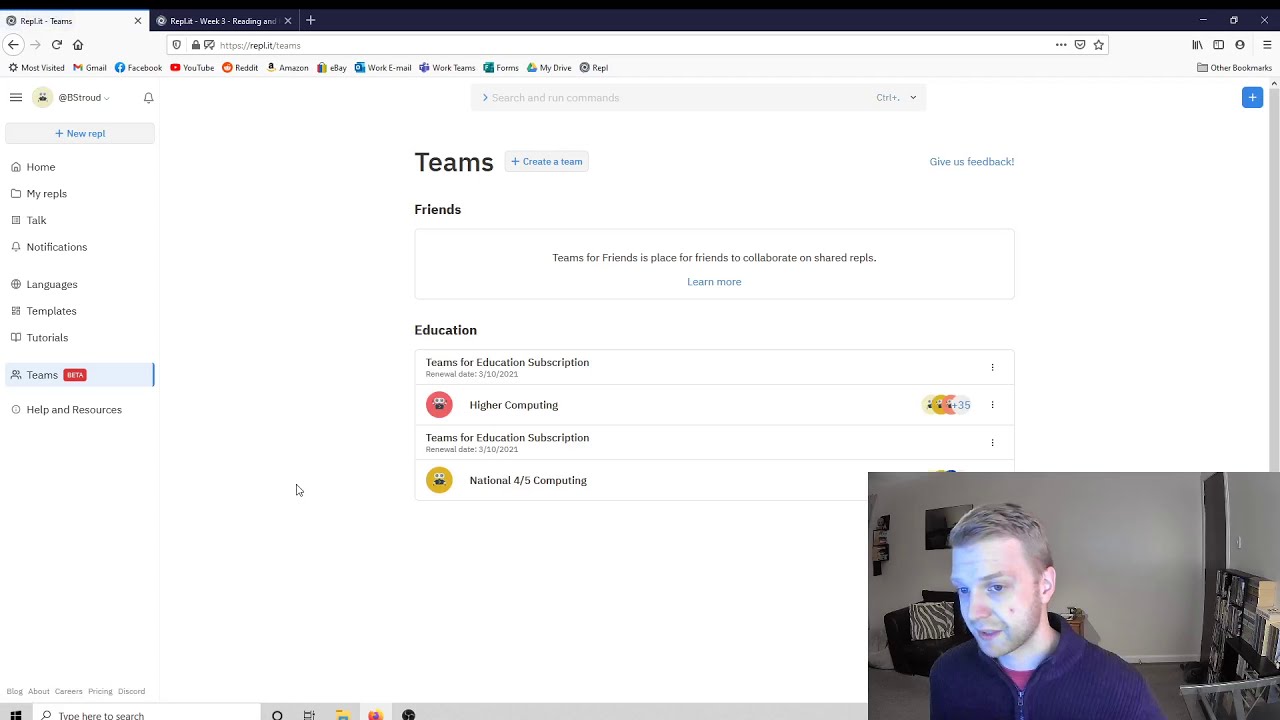Open the Higher Computing team

[x=514, y=405]
